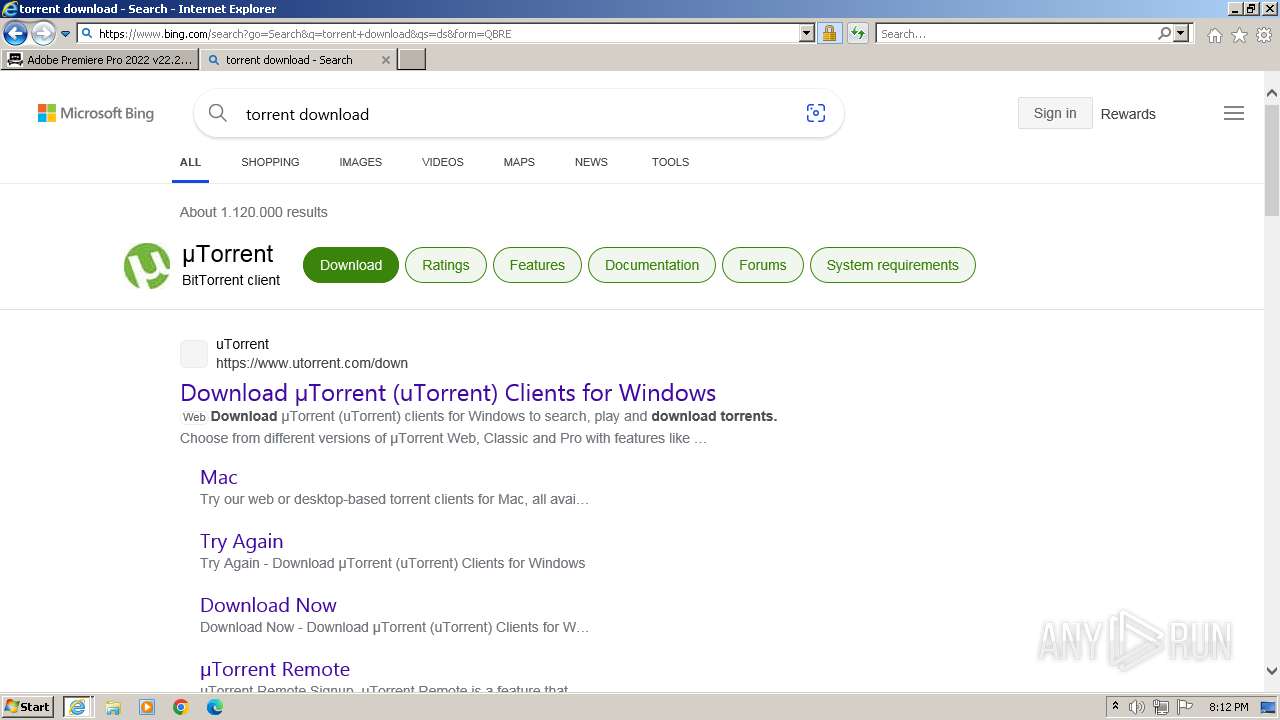Viewport: 1280px width, 720px height.
Task: Open the search provider dropdown arrow
Action: (1181, 34)
